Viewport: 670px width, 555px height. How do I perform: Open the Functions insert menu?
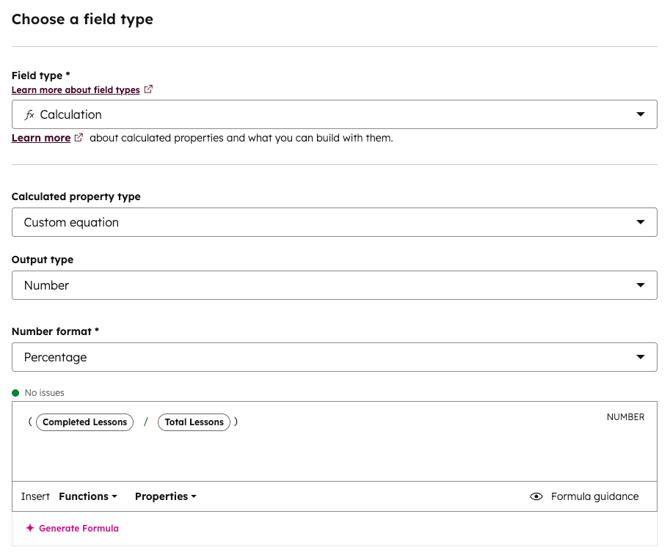coord(88,496)
